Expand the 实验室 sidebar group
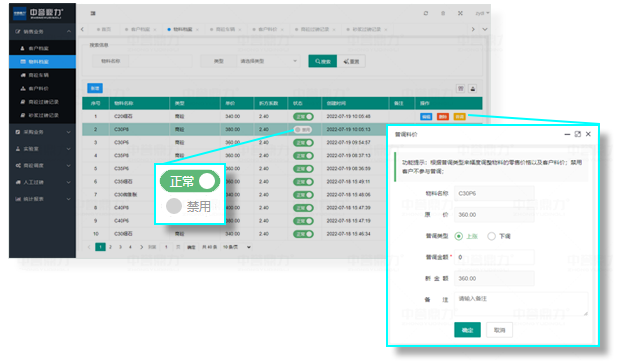 coord(42,149)
